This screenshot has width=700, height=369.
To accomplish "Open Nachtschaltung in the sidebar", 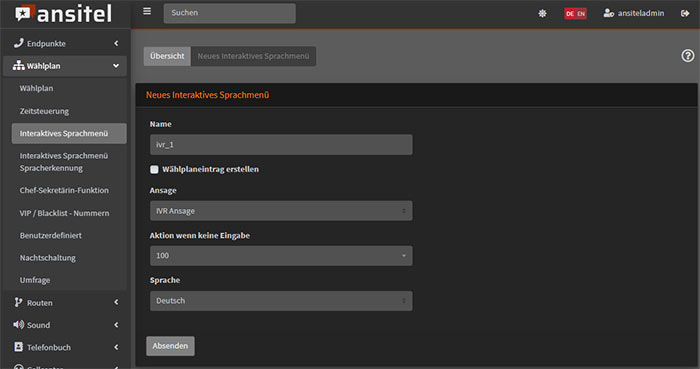I will point(48,258).
